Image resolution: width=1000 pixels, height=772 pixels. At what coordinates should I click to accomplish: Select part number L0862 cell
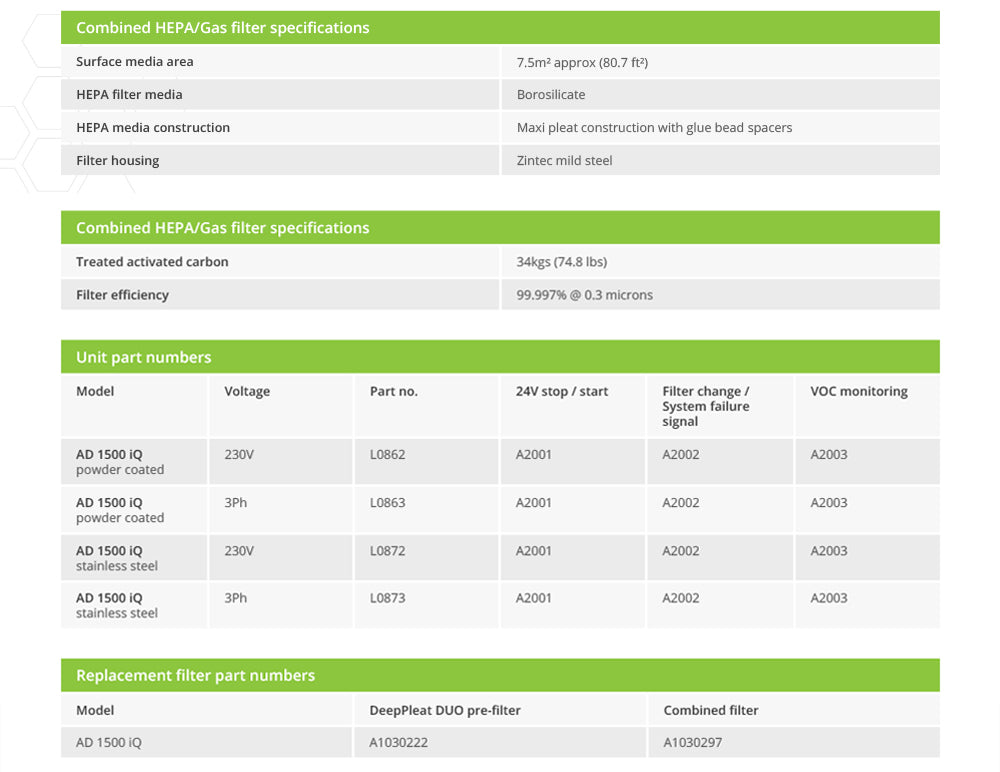pos(388,455)
